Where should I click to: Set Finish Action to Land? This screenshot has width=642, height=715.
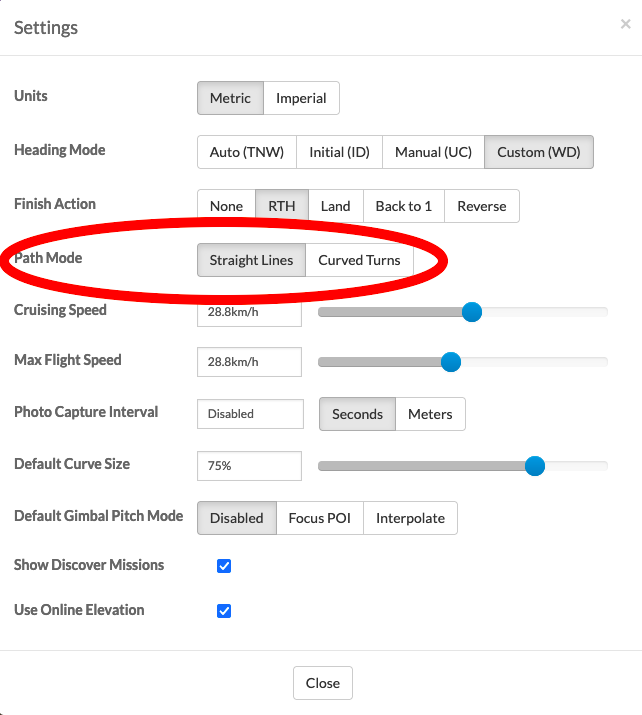coord(336,206)
